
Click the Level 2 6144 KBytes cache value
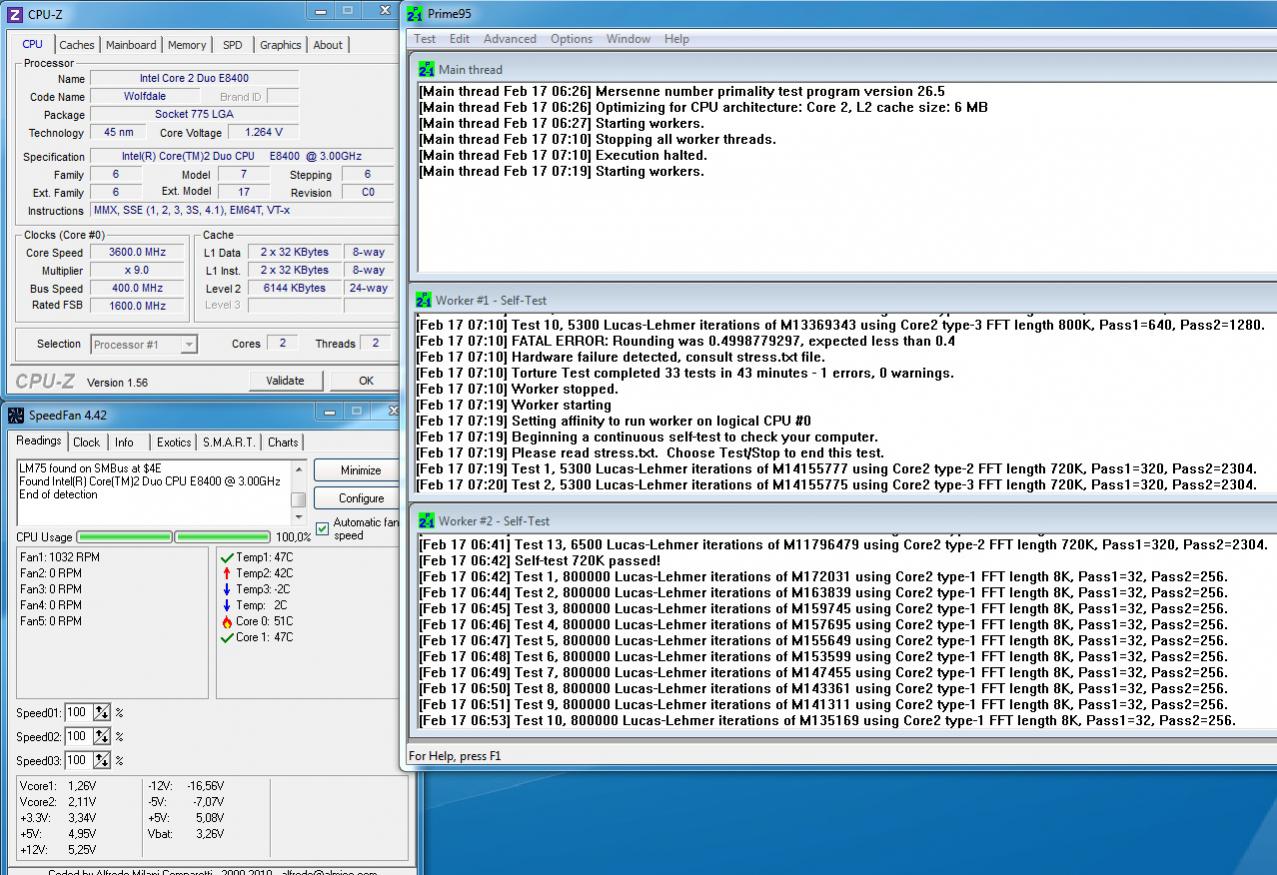294,288
